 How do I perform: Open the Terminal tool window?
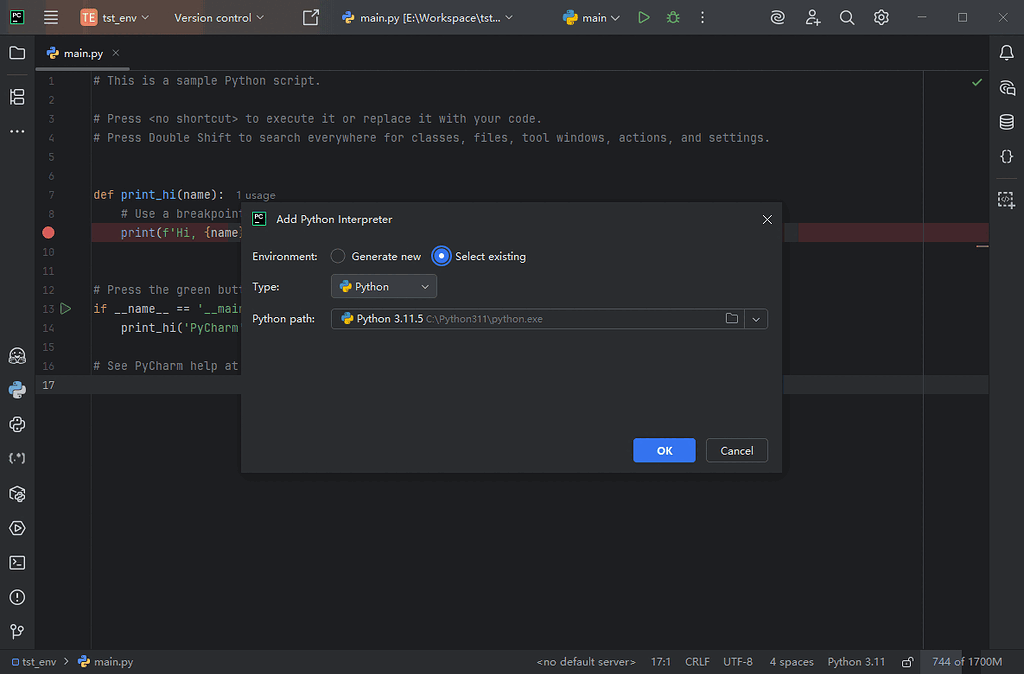[x=17, y=562]
